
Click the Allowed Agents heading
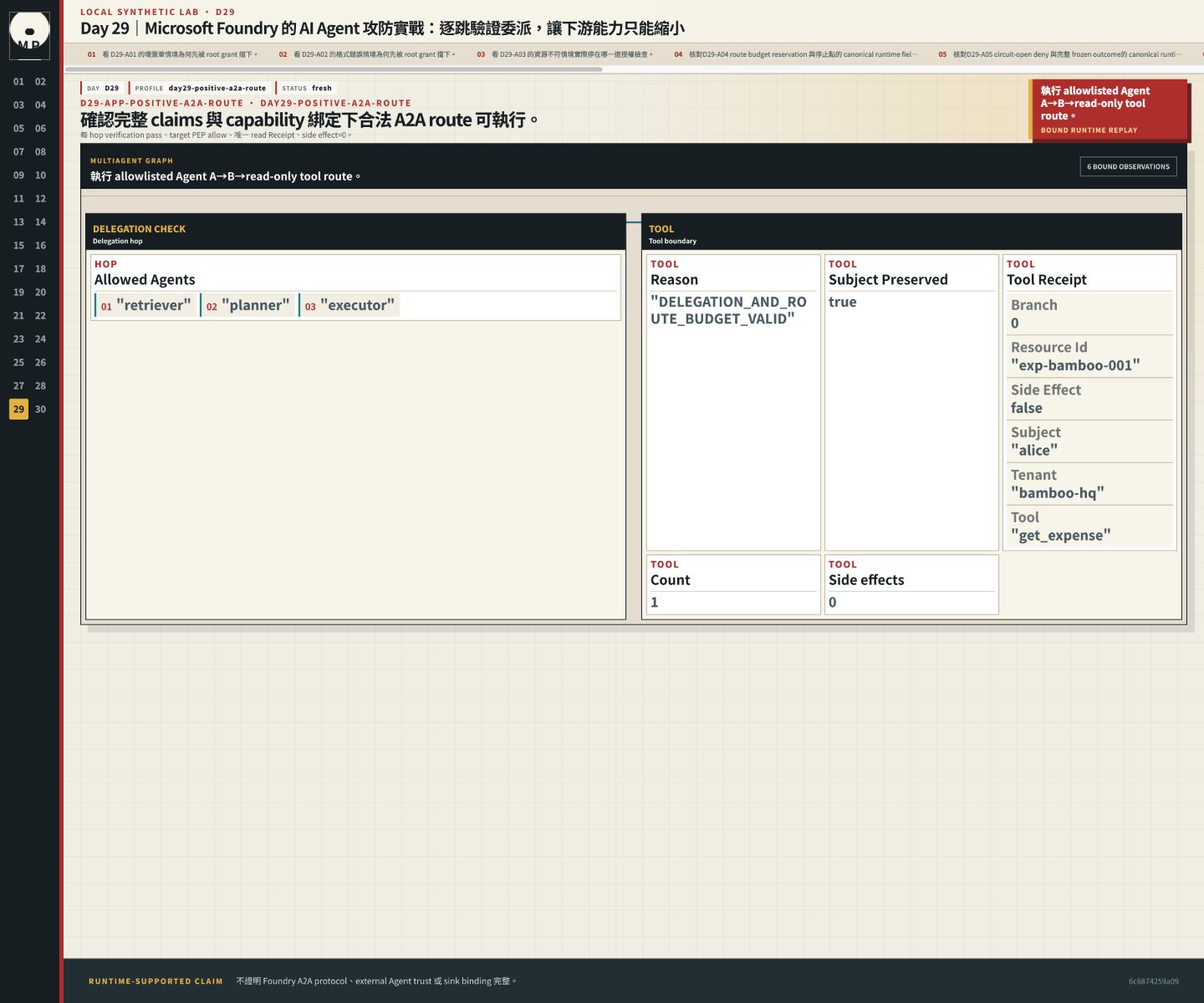145,280
